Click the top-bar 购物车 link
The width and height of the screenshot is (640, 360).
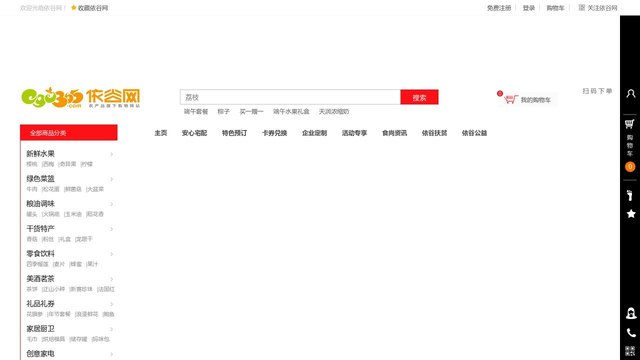(x=555, y=8)
